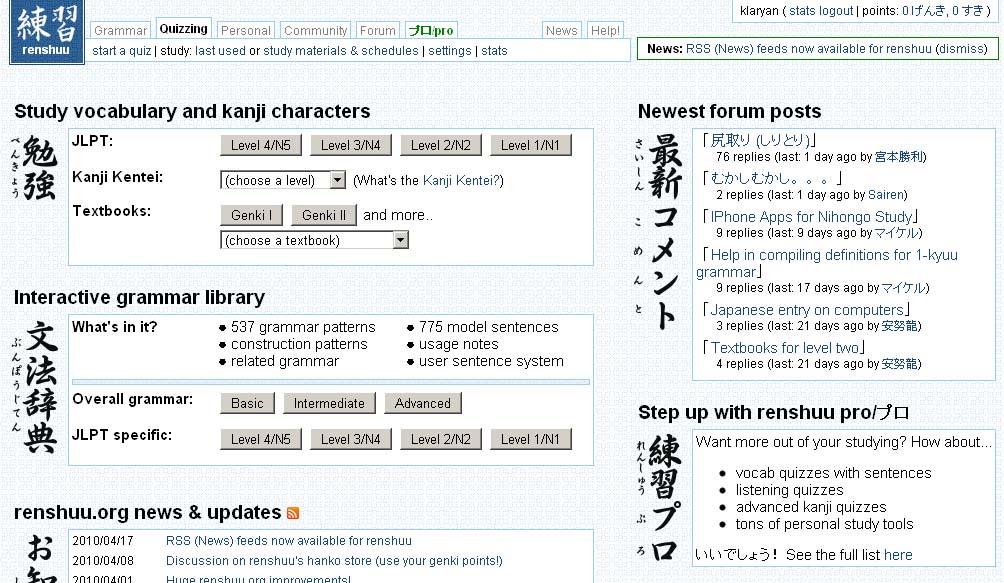The width and height of the screenshot is (1004, 583).
Task: Open the choose a textbook dropdown
Action: (314, 240)
